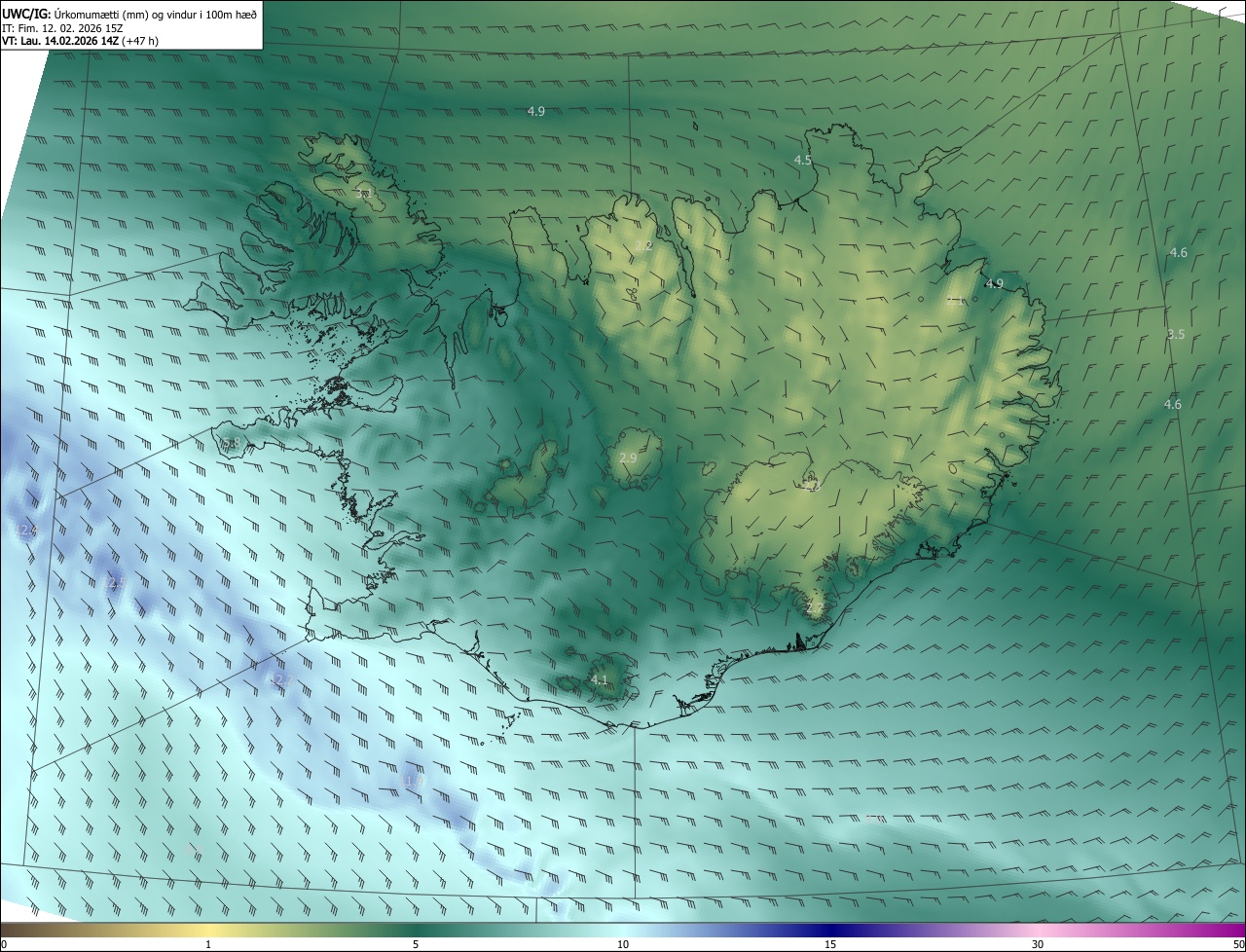Viewport: 1246px width, 952px height.
Task: Click the 6.8 value on the western peninsula
Action: click(x=231, y=444)
